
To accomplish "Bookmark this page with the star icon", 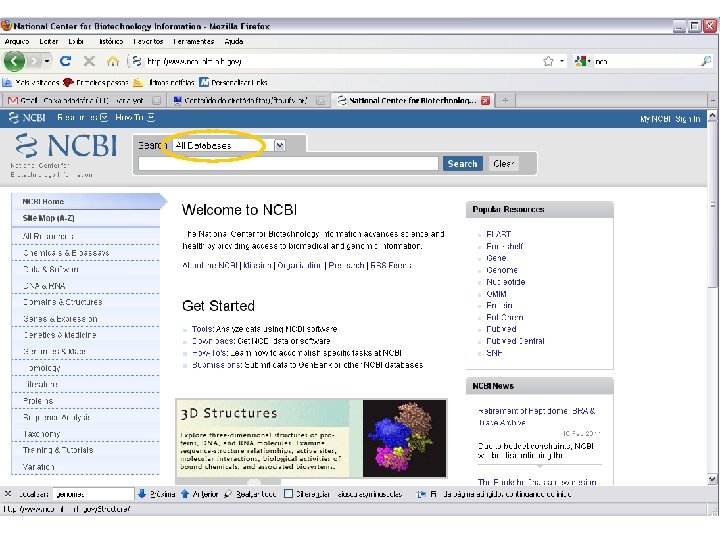I will click(548, 61).
